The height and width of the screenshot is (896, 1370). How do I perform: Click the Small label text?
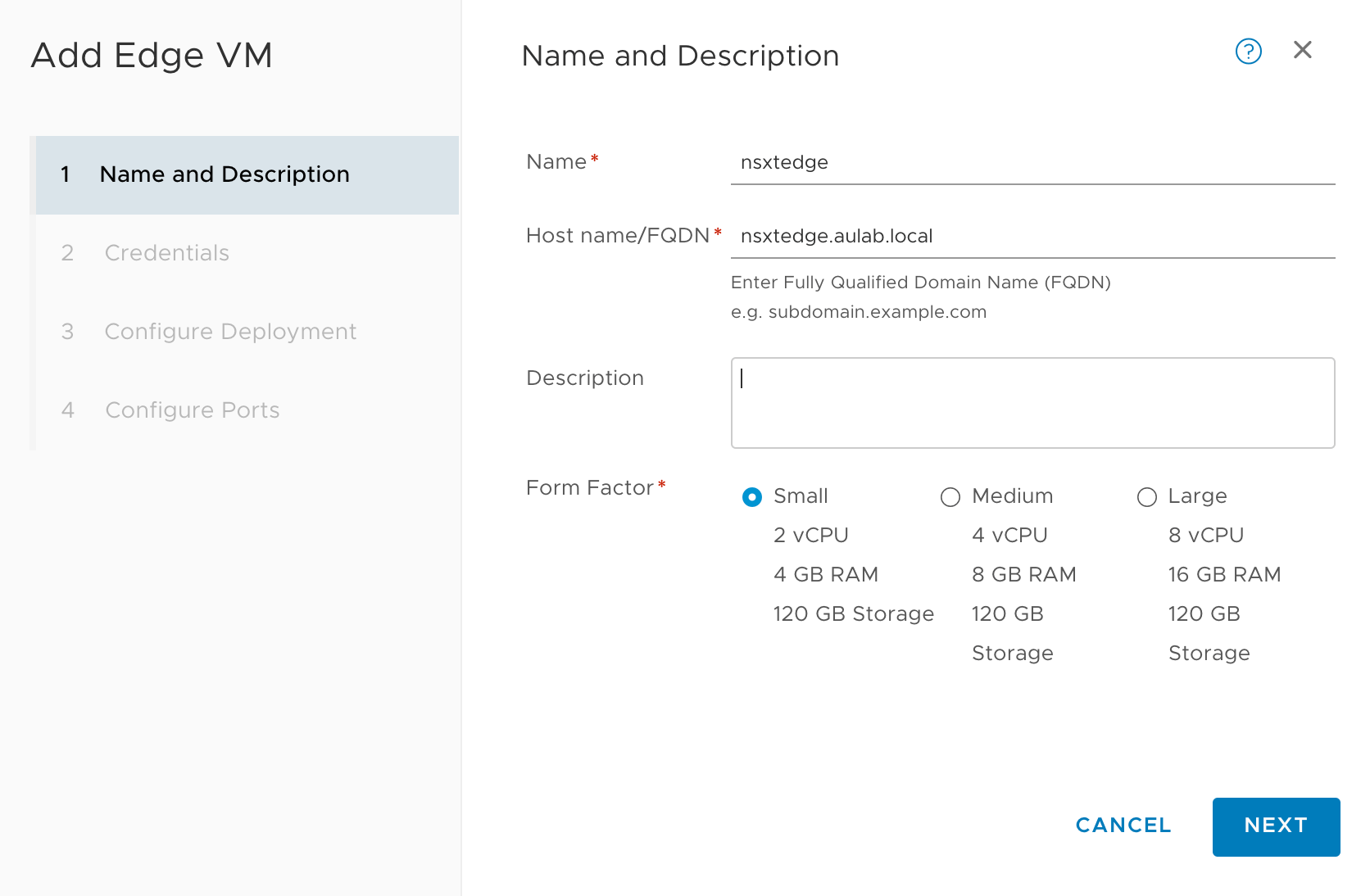pos(801,496)
